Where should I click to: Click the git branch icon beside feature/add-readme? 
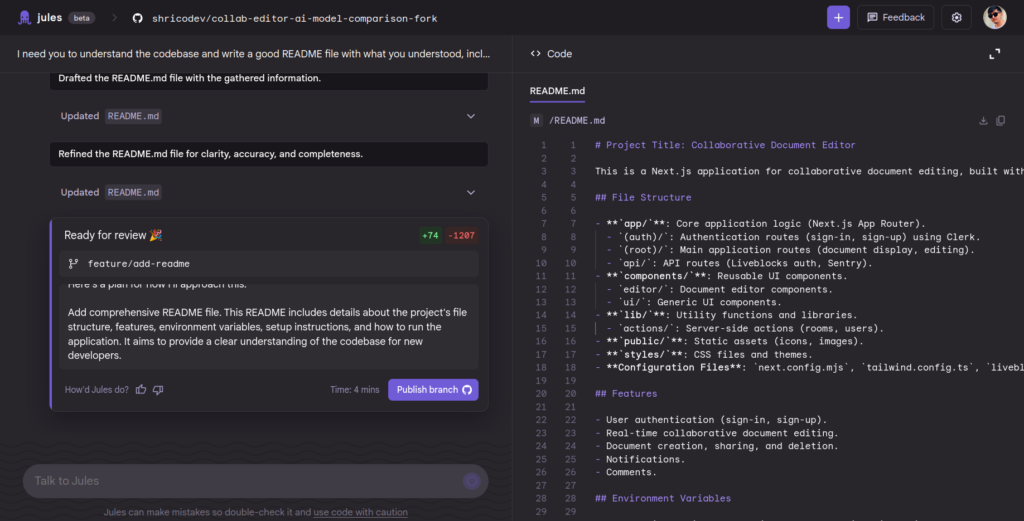pyautogui.click(x=73, y=264)
